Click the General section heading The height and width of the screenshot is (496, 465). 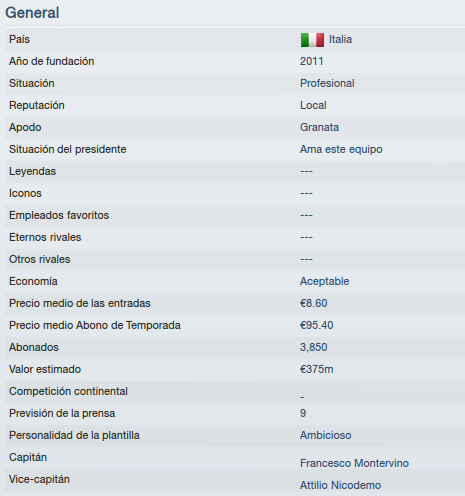coord(32,13)
